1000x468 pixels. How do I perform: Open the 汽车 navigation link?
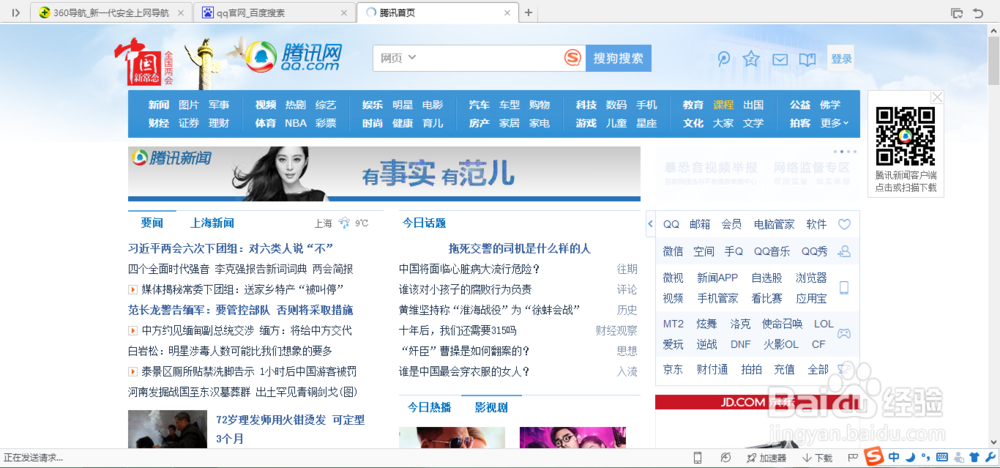pos(479,105)
